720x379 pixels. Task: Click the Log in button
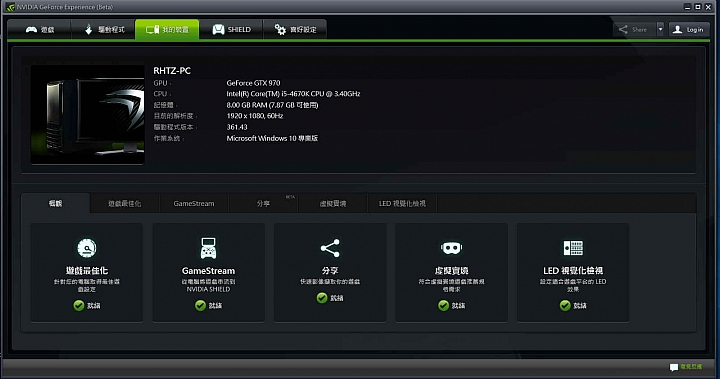pos(689,29)
